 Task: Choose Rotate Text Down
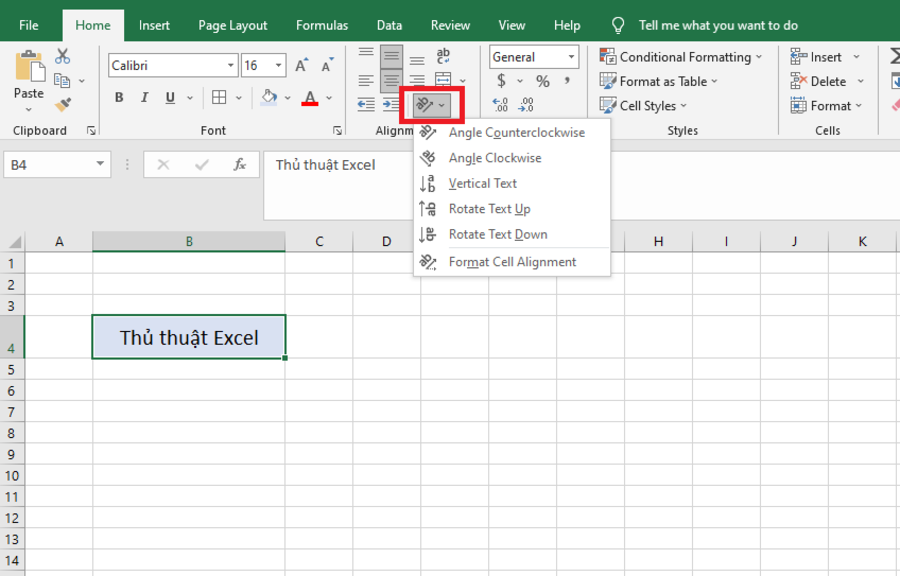coord(511,234)
